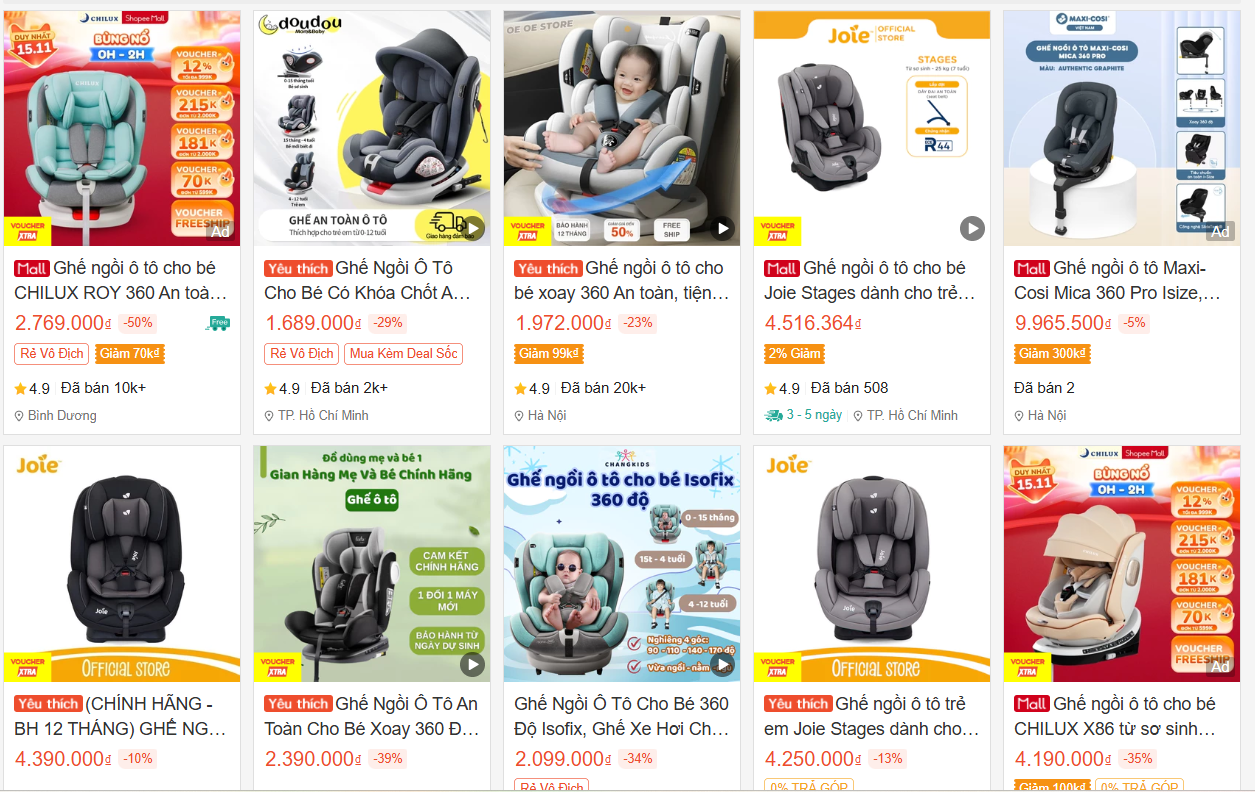
Task: Click the Yêu thích badge on 1.689.000đ seat
Action: (x=298, y=268)
